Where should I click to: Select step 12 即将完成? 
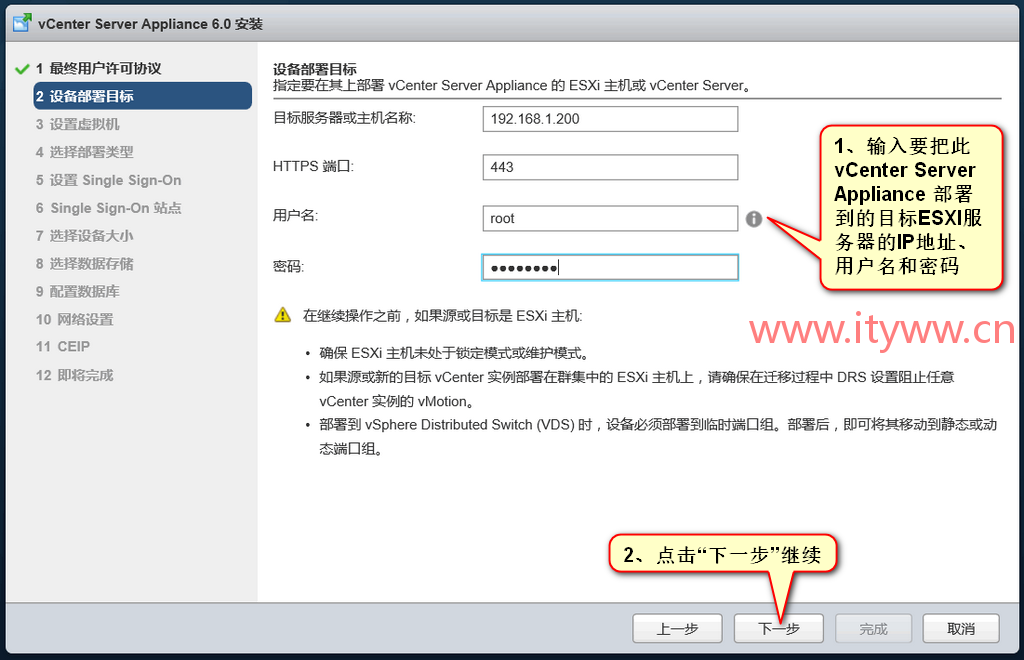tap(74, 375)
